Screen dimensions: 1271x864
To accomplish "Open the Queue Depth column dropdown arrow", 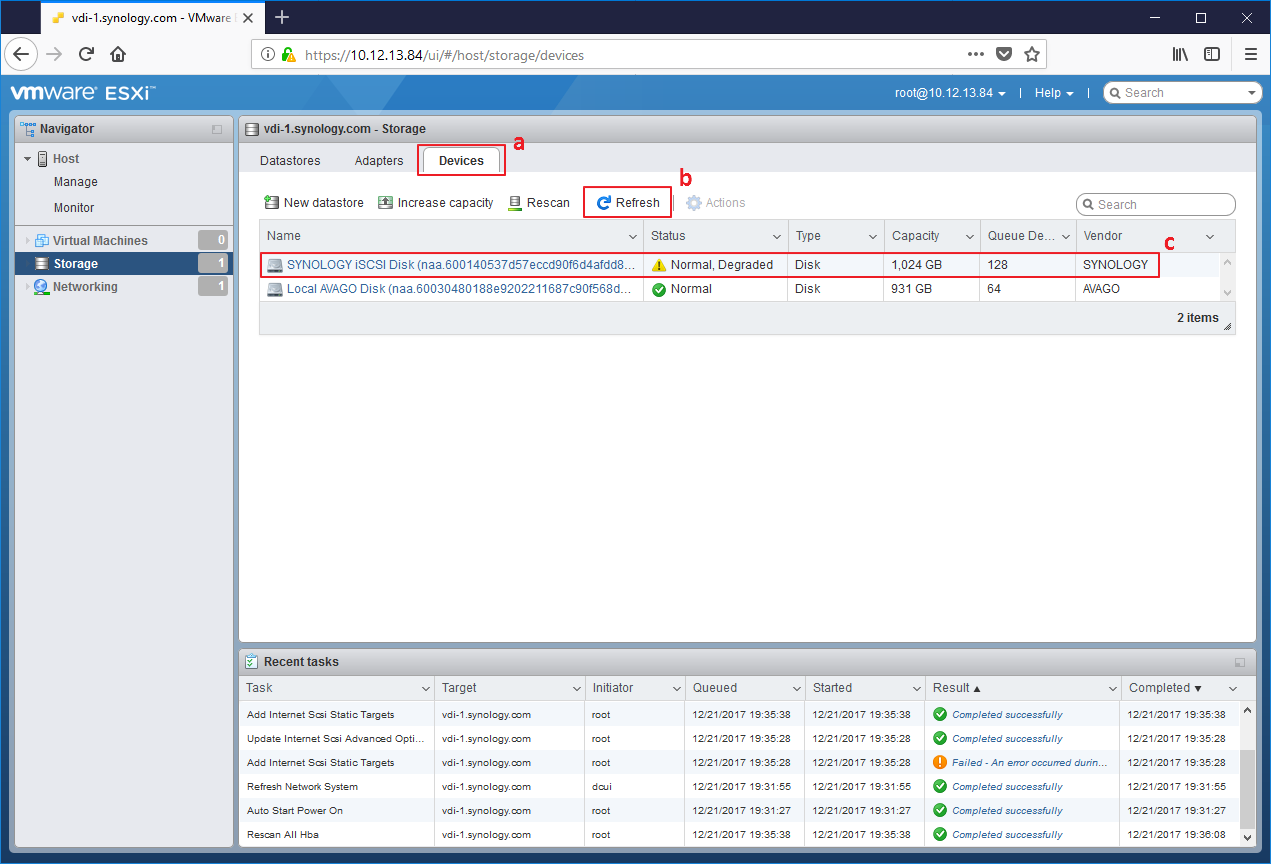I will 1065,237.
